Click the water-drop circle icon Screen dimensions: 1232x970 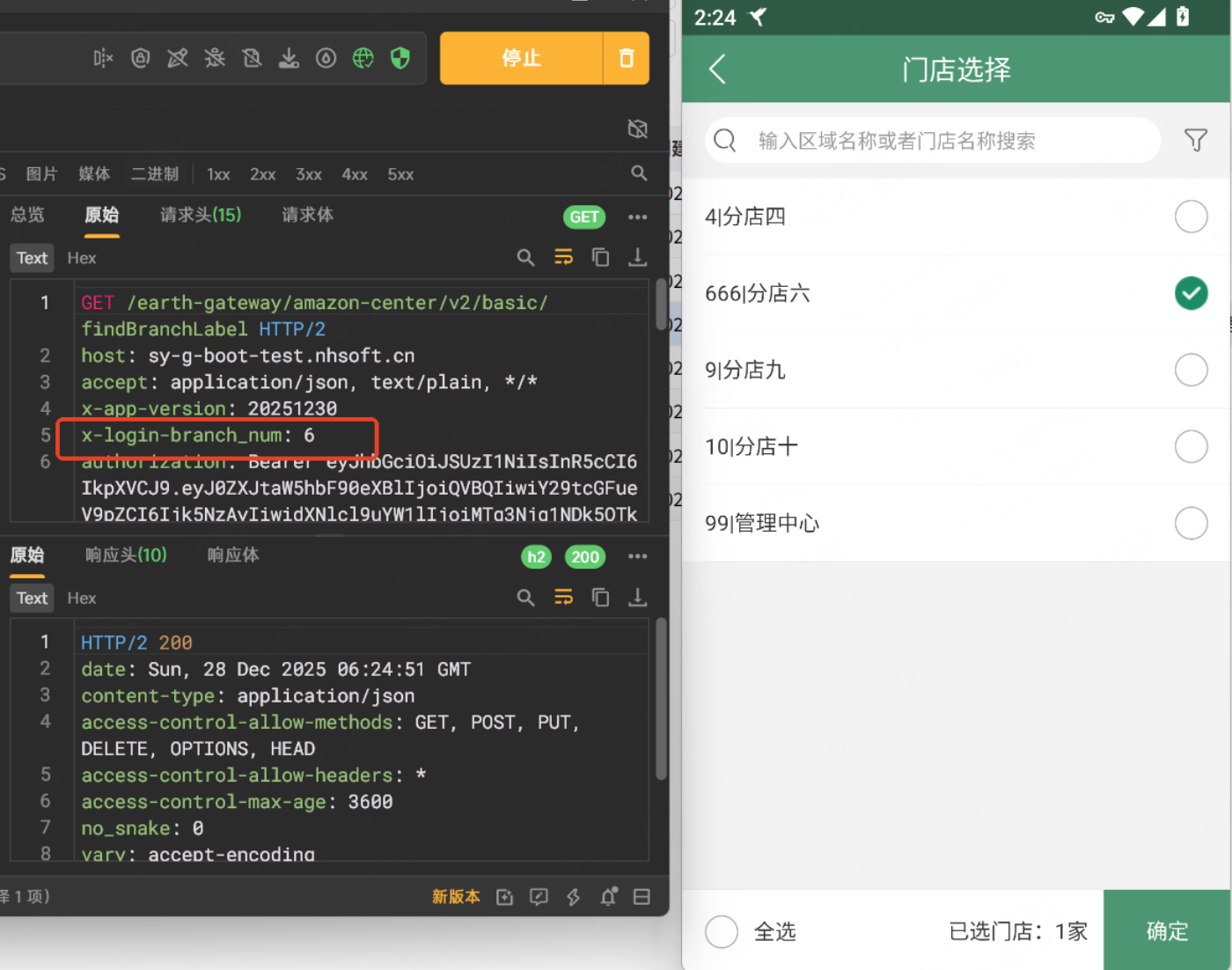[x=326, y=58]
